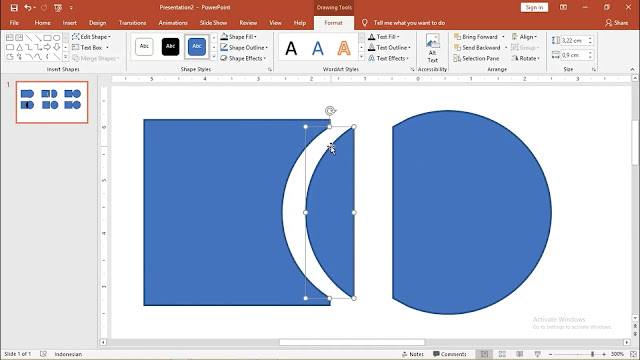
Task: Open the Text Effects dropdown
Action: click(x=388, y=58)
